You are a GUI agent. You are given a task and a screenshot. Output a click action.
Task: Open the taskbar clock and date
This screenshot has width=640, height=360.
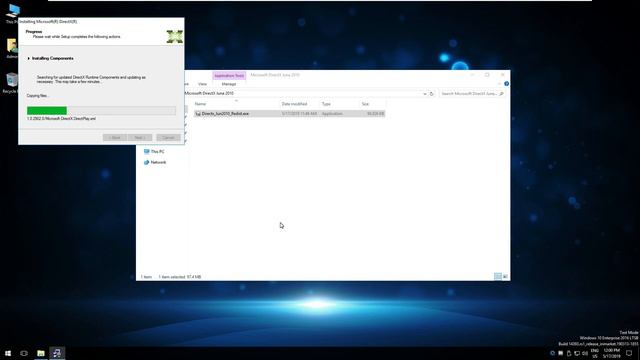611,353
